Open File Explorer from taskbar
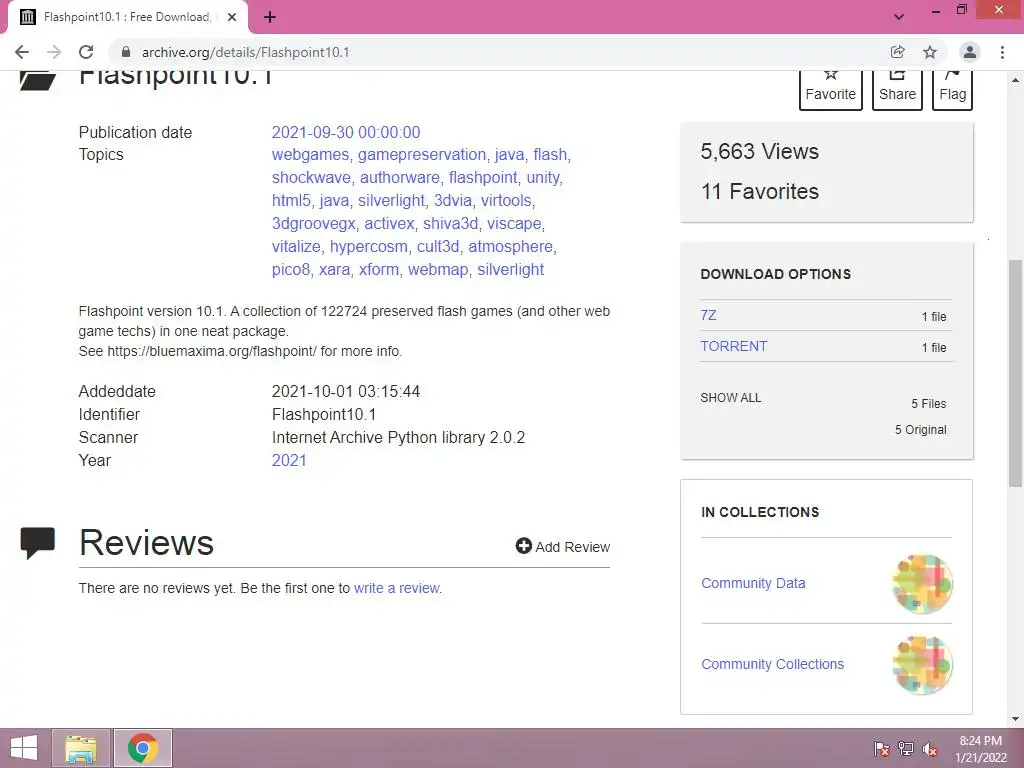 81,748
